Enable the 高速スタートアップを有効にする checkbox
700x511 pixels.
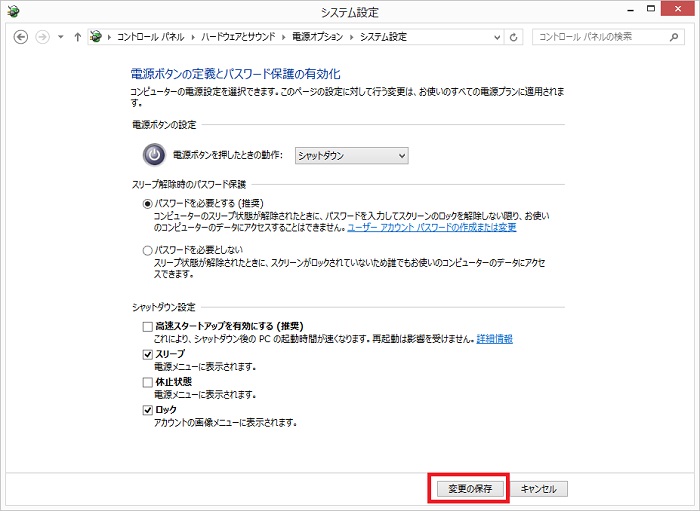(x=148, y=326)
